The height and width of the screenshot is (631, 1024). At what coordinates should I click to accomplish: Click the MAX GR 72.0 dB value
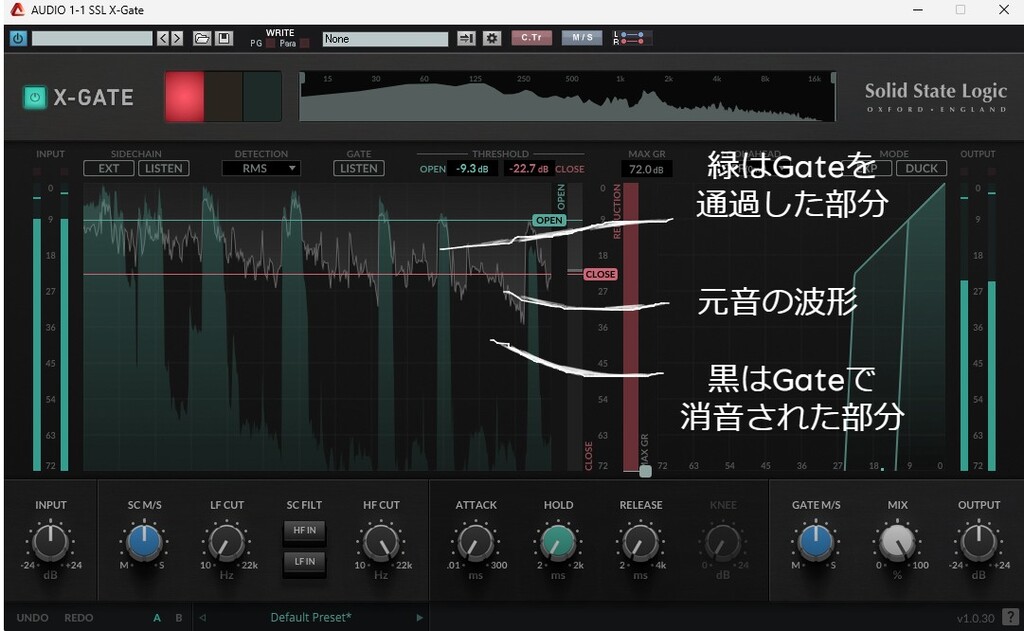pos(646,169)
